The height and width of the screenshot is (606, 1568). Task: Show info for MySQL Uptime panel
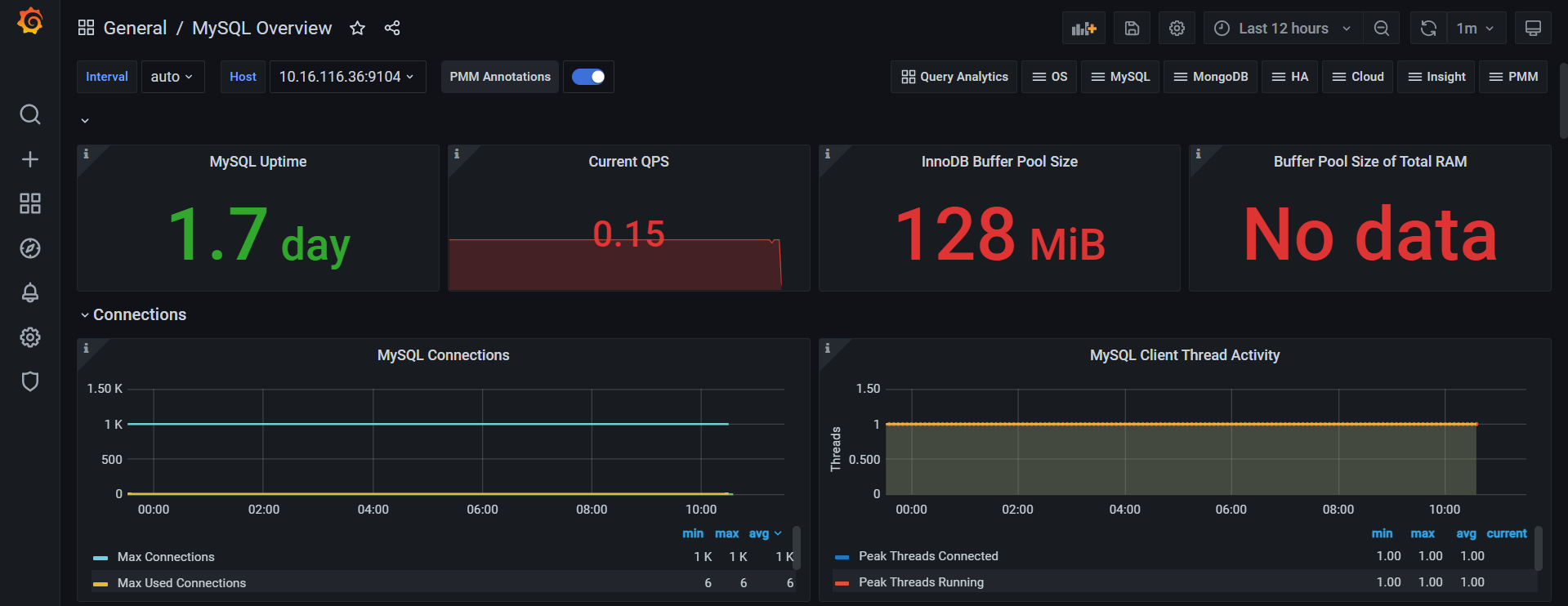click(86, 154)
